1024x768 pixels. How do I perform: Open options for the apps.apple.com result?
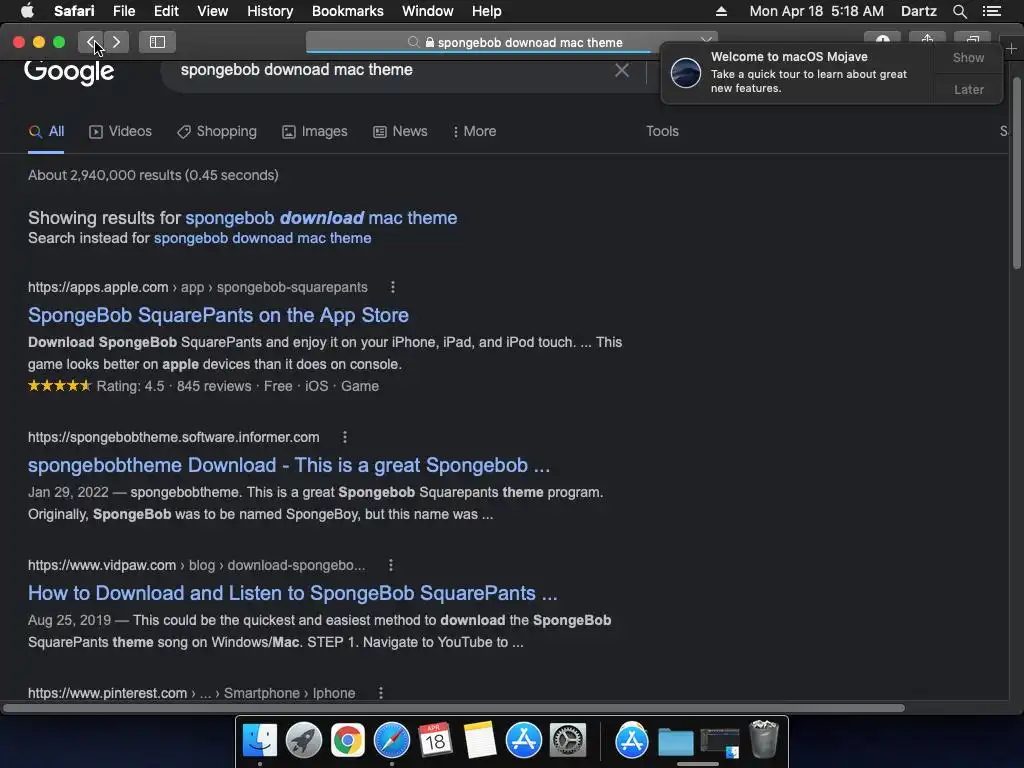[392, 287]
